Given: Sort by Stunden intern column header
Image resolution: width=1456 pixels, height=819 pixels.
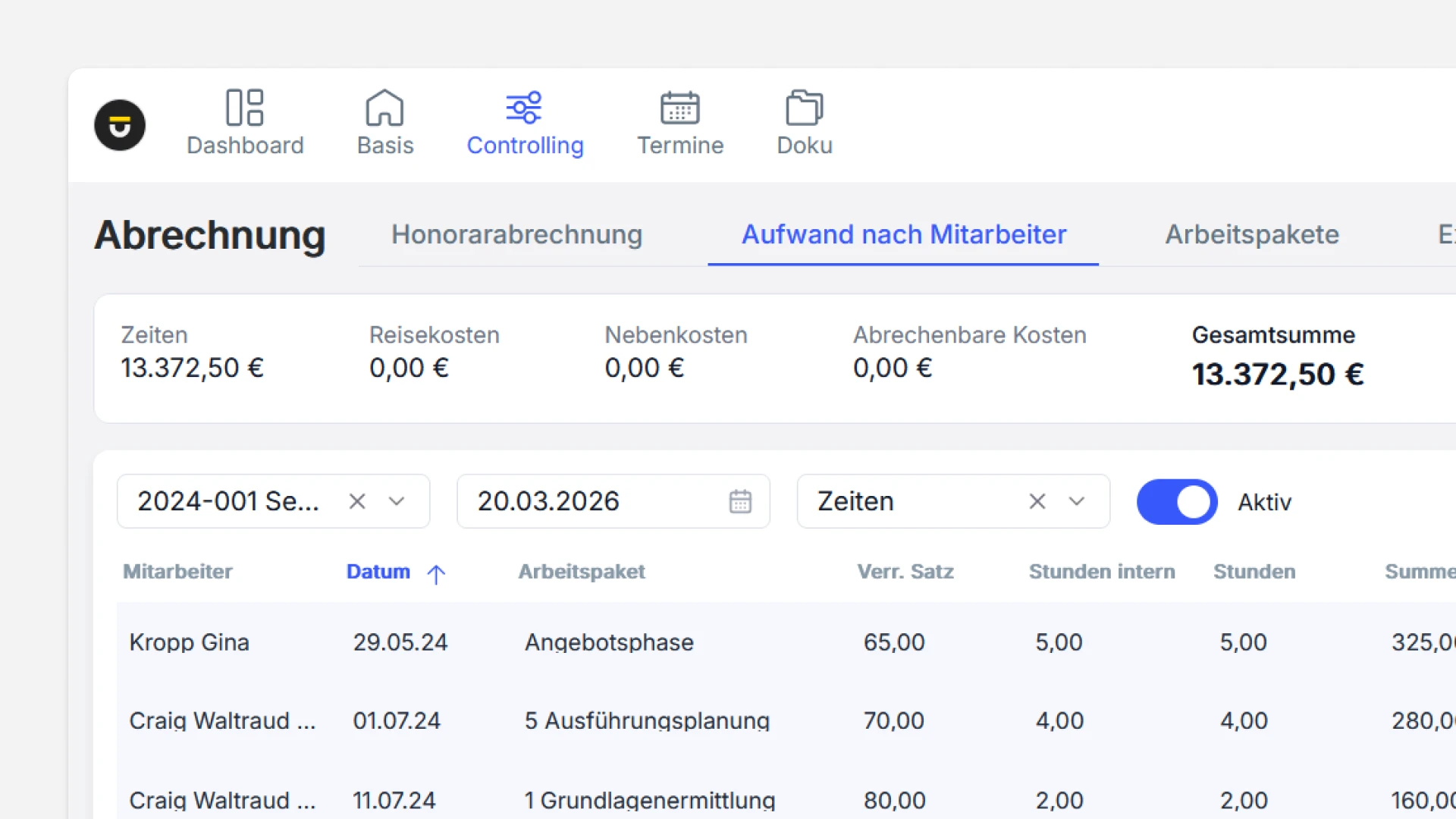Looking at the screenshot, I should [1101, 572].
